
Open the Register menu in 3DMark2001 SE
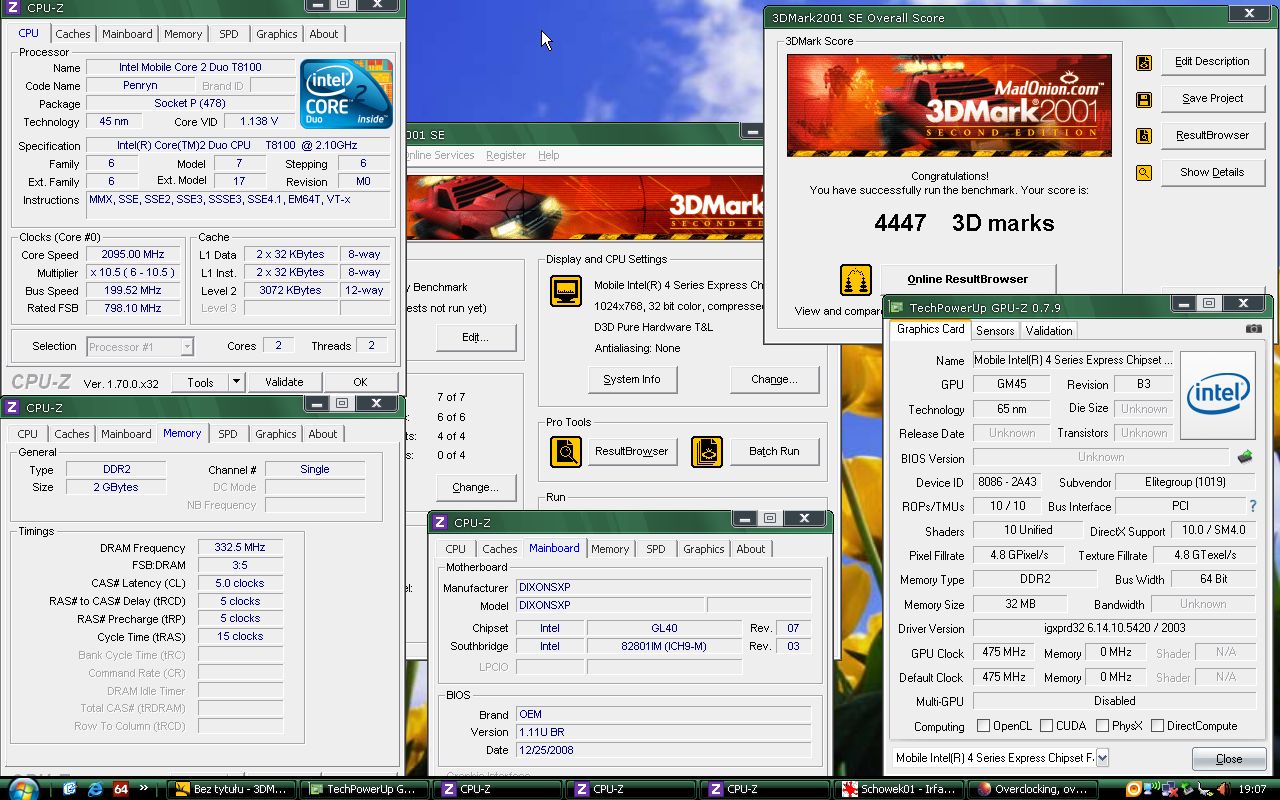click(506, 155)
